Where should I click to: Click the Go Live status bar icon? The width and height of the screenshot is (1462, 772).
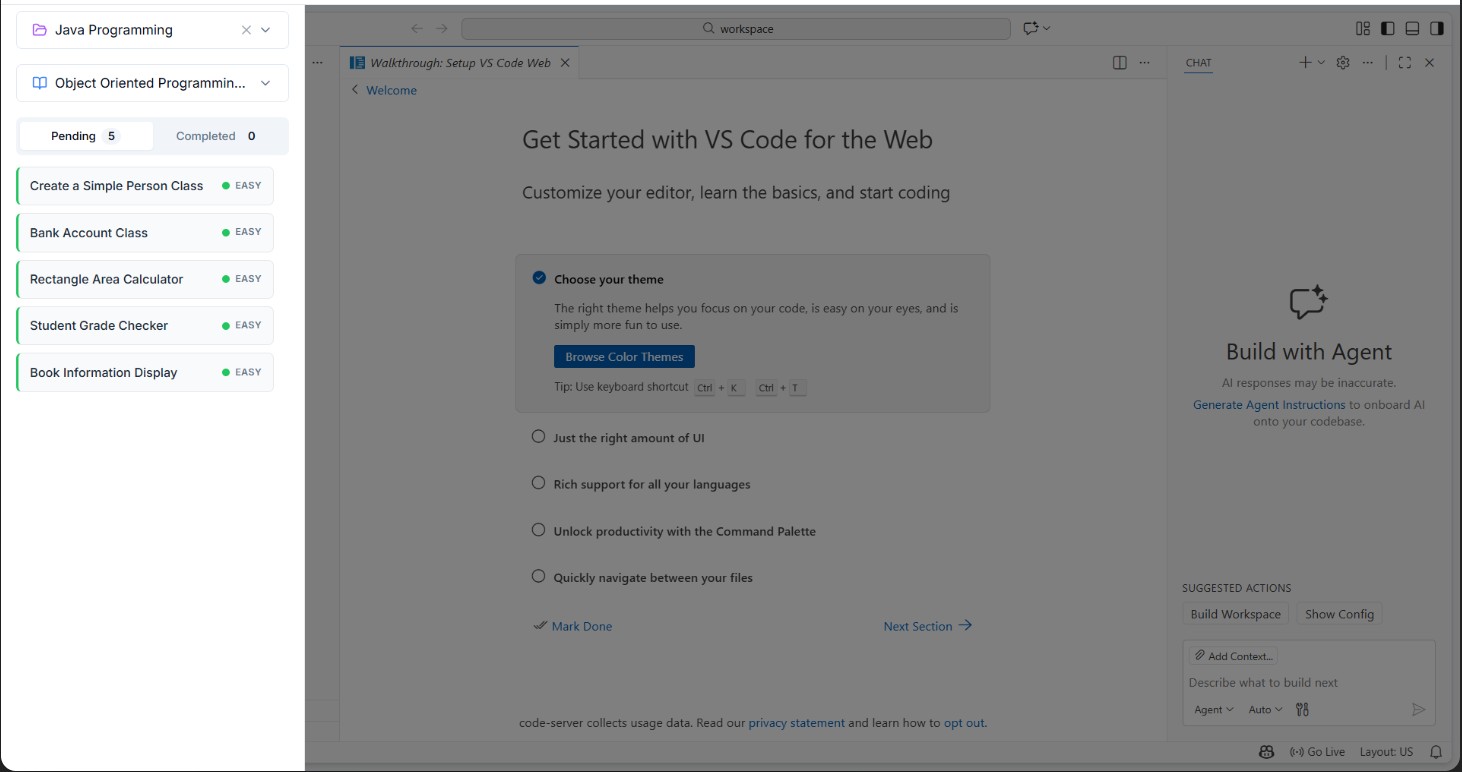point(1316,751)
